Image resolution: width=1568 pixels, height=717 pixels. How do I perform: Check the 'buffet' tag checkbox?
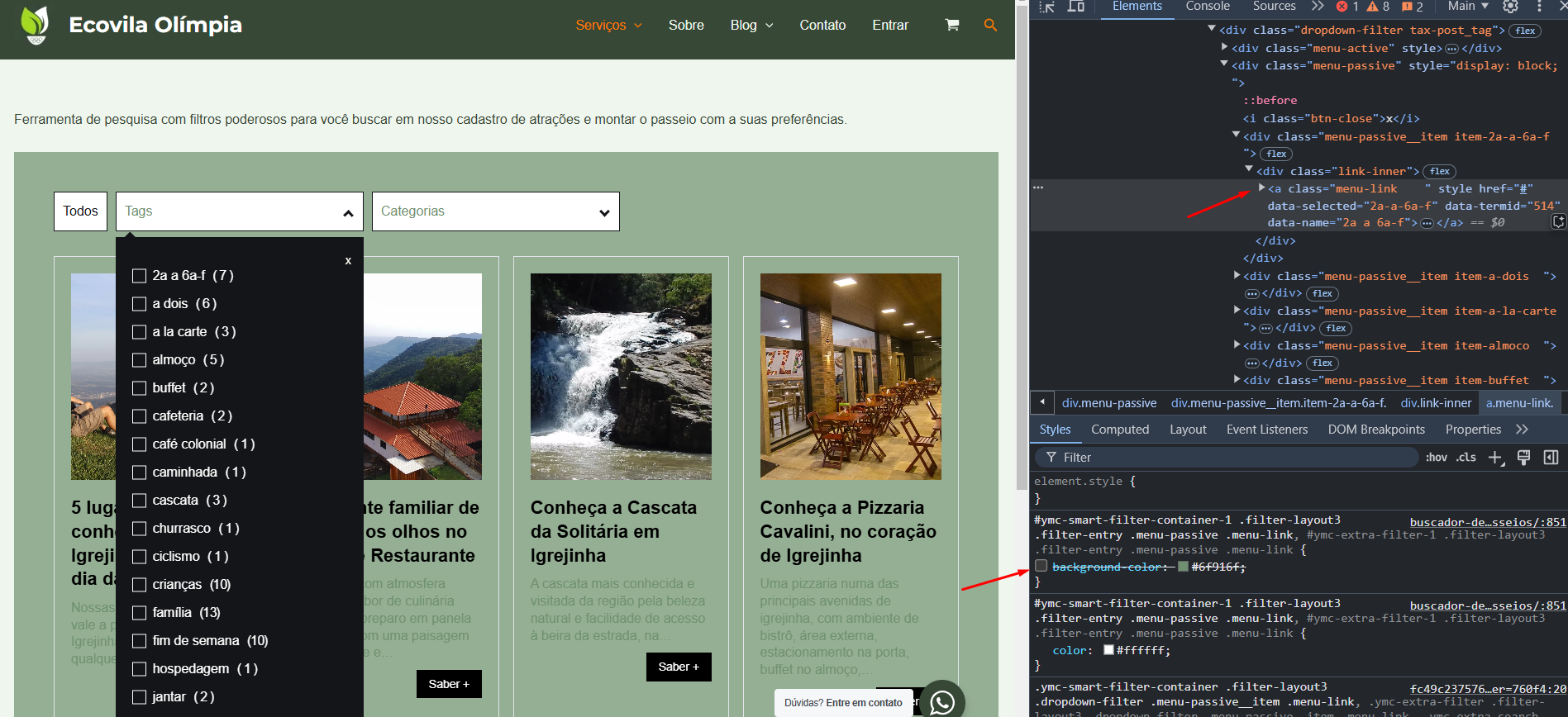(x=140, y=388)
